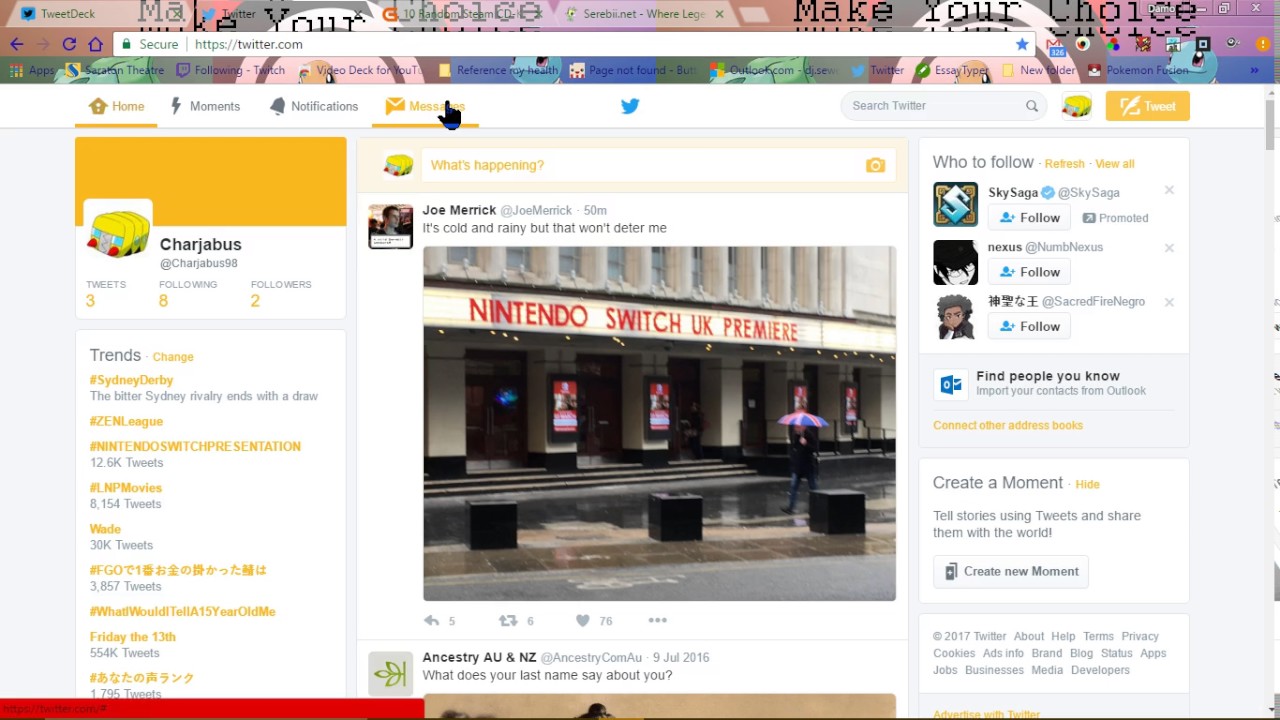
Task: Open the Notifications tab
Action: click(x=313, y=106)
